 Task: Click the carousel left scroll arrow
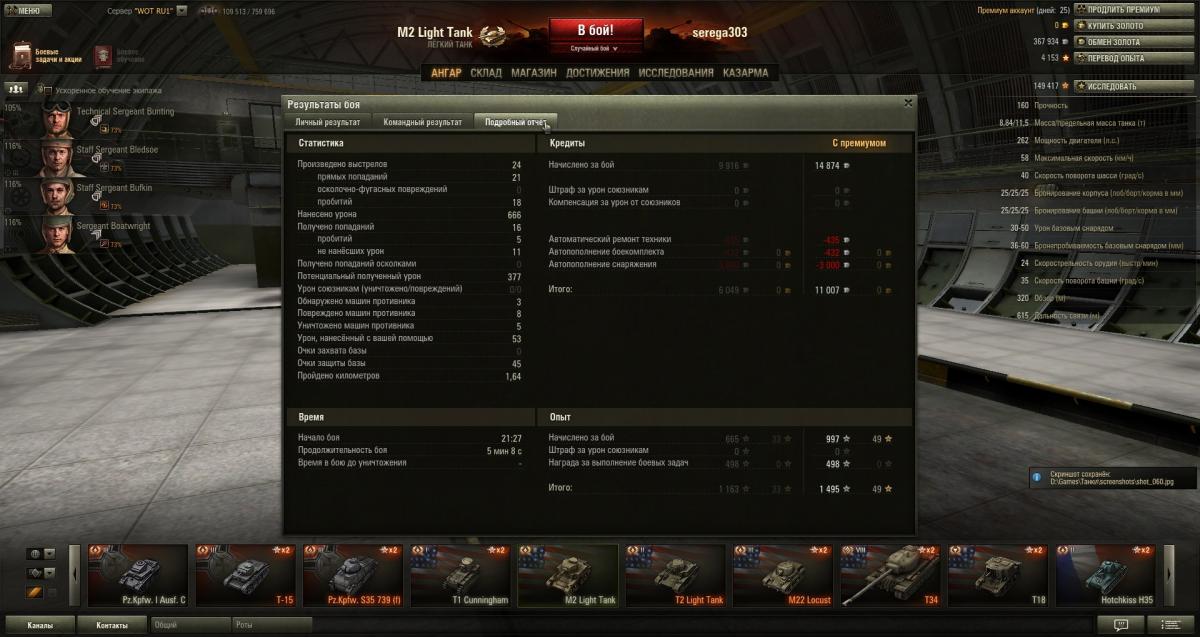74,575
